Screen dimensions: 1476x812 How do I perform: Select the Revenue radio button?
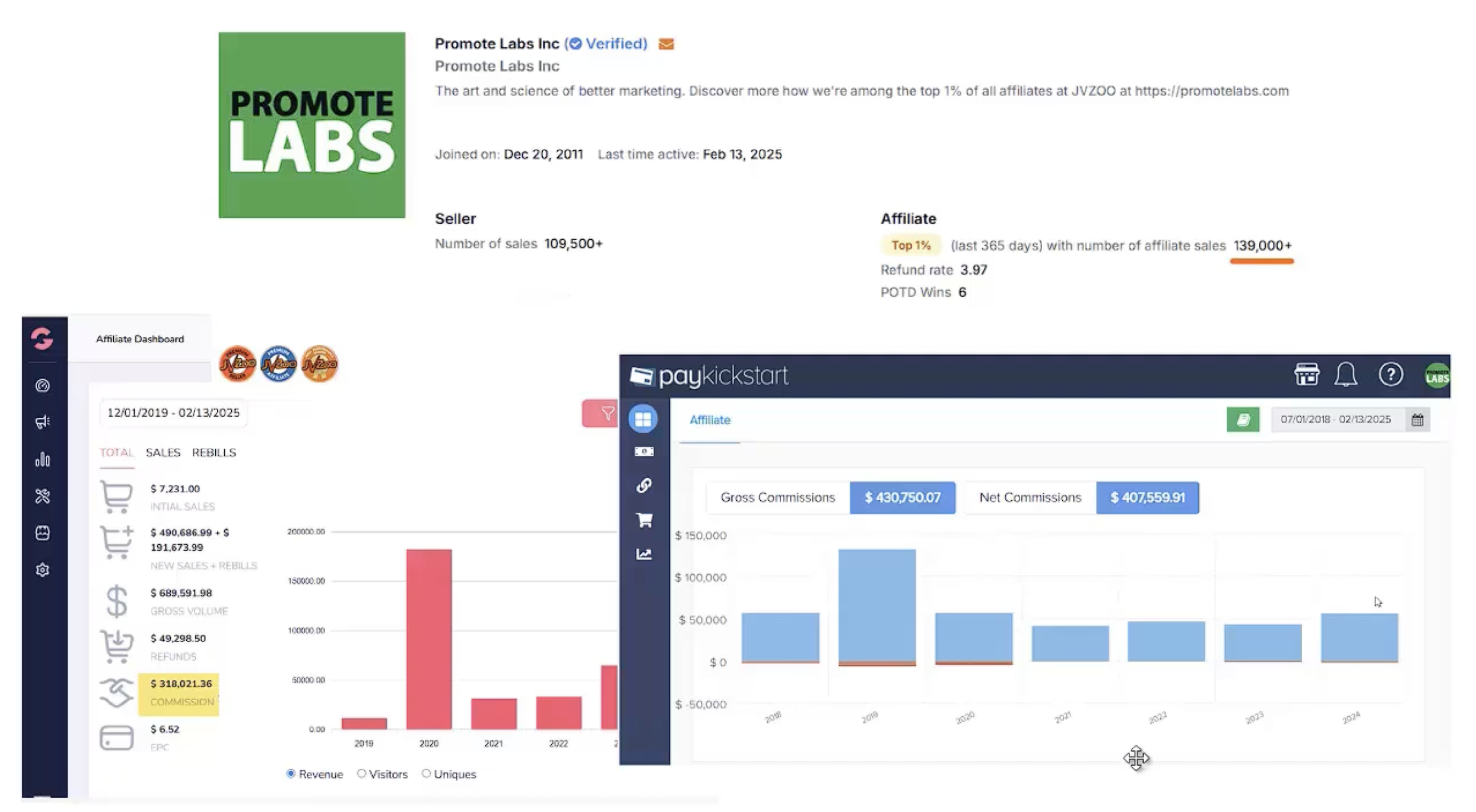(290, 773)
